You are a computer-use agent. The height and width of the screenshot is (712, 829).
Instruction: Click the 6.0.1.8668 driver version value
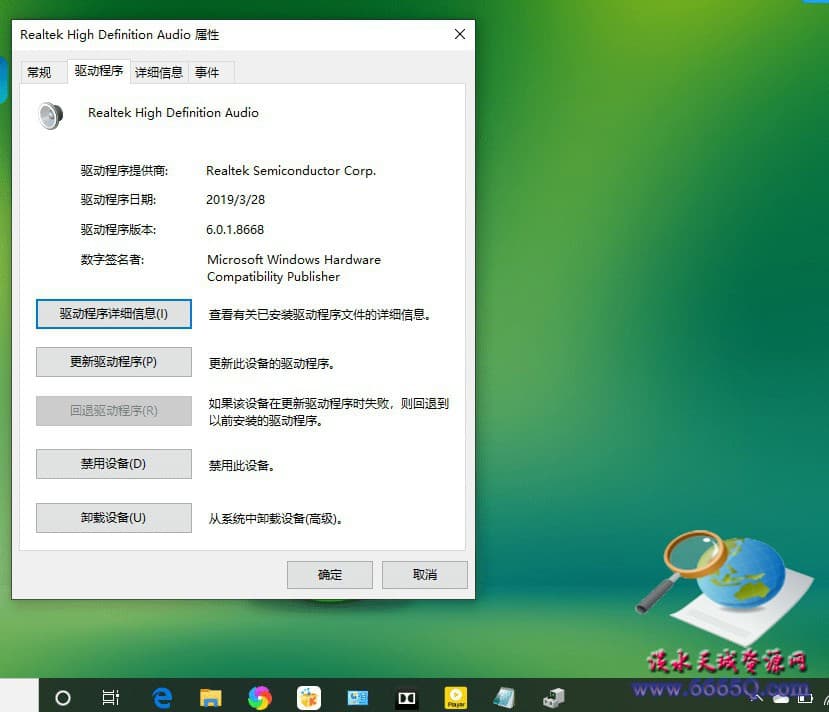(x=235, y=230)
